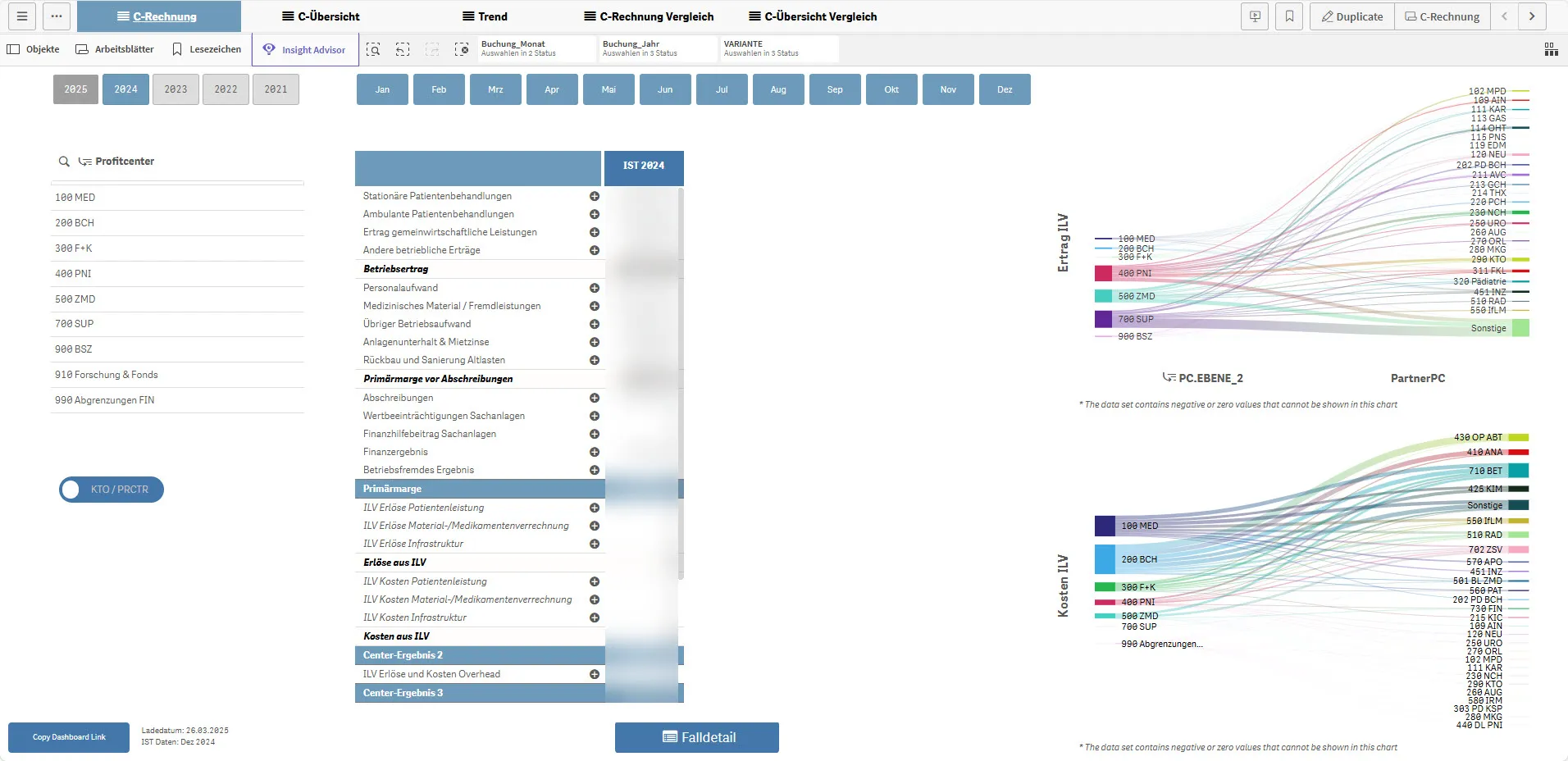Screen dimensions: 1568x761
Task: Click the PC.EBENE_2 drill-down icon
Action: pyautogui.click(x=1169, y=377)
